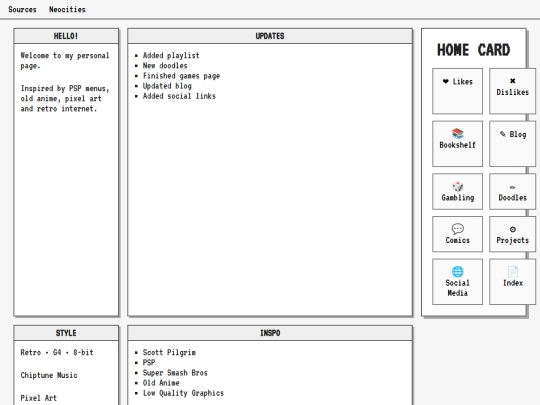540x405 pixels.
Task: Click the INSPO panel header
Action: (270, 333)
